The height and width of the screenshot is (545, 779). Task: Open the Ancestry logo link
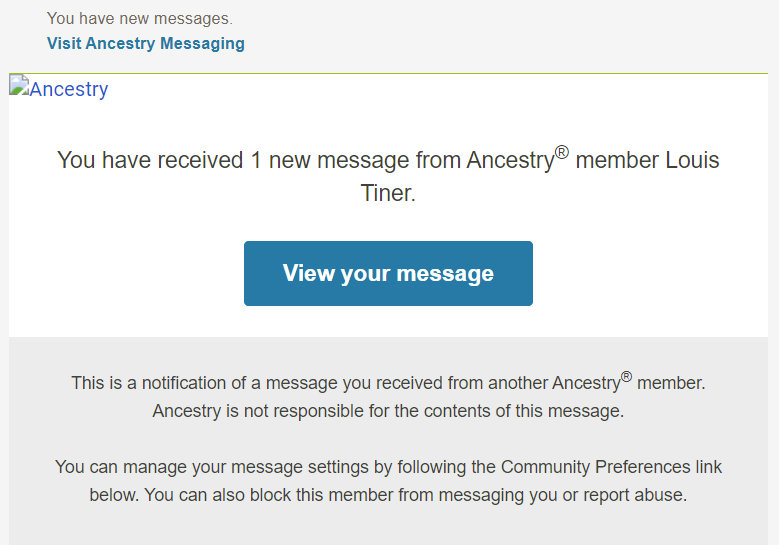click(68, 89)
